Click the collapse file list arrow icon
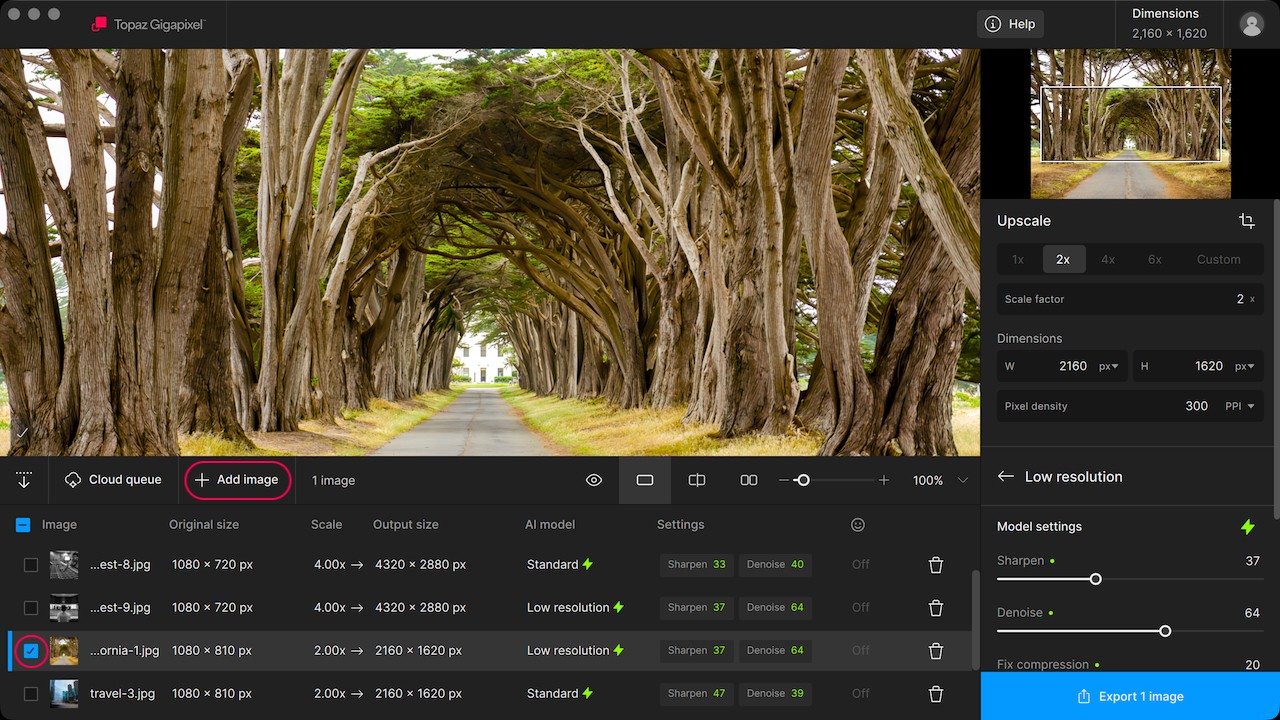The width and height of the screenshot is (1280, 720). click(x=24, y=480)
